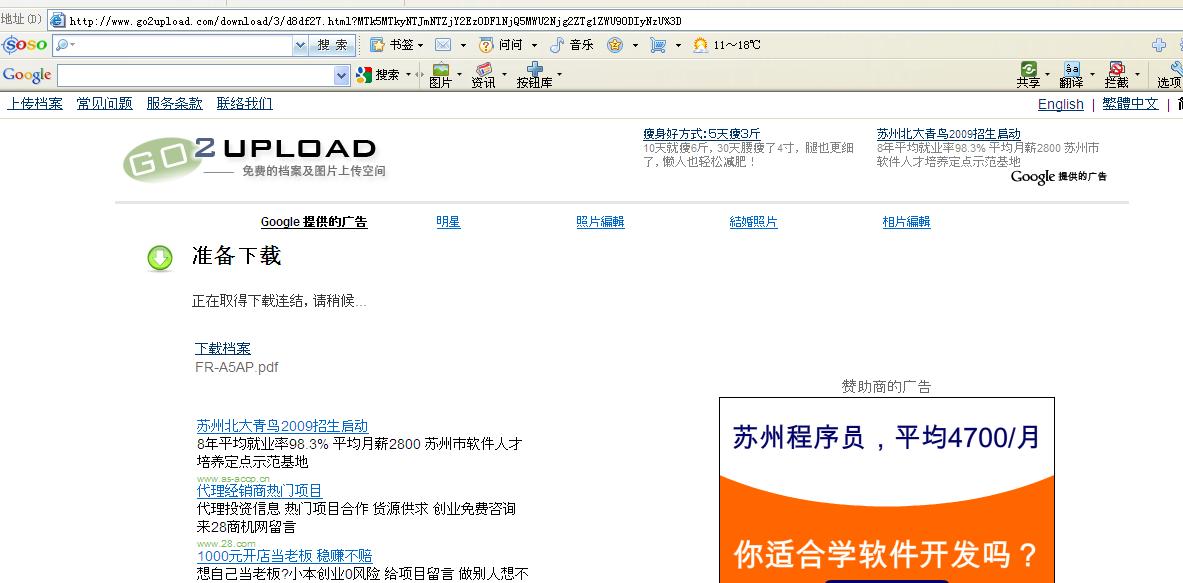Viewport: 1183px width, 583px height.
Task: Click the 下載档案 download file link
Action: pyautogui.click(x=223, y=348)
